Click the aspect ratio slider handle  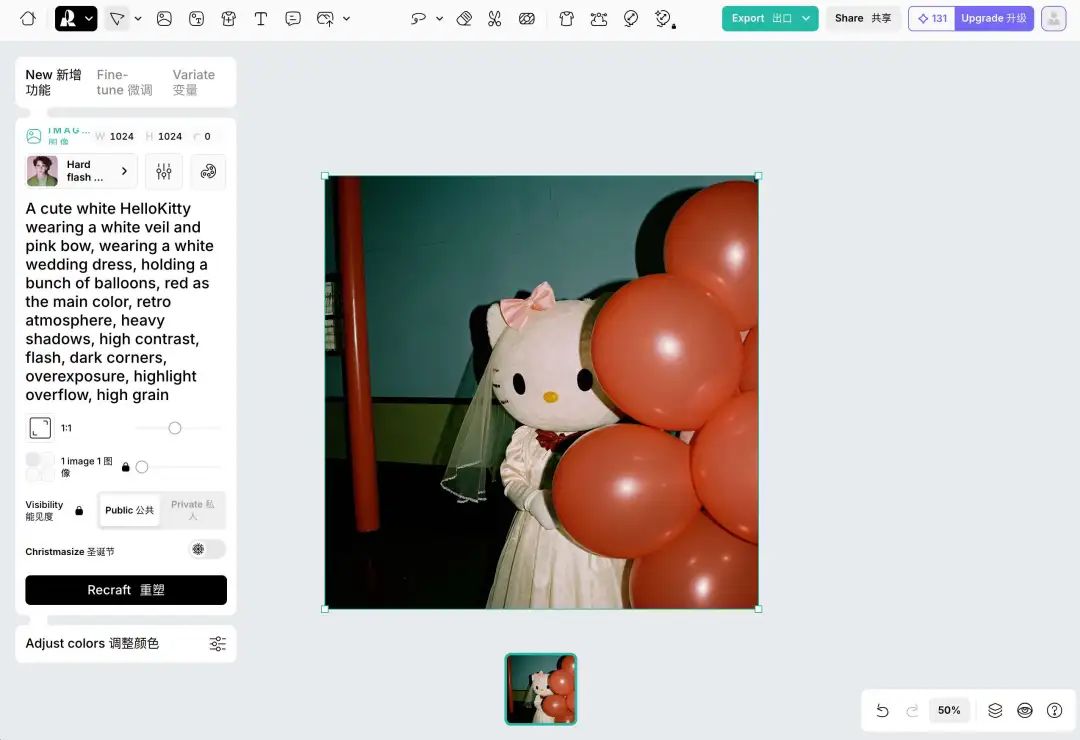tap(175, 428)
